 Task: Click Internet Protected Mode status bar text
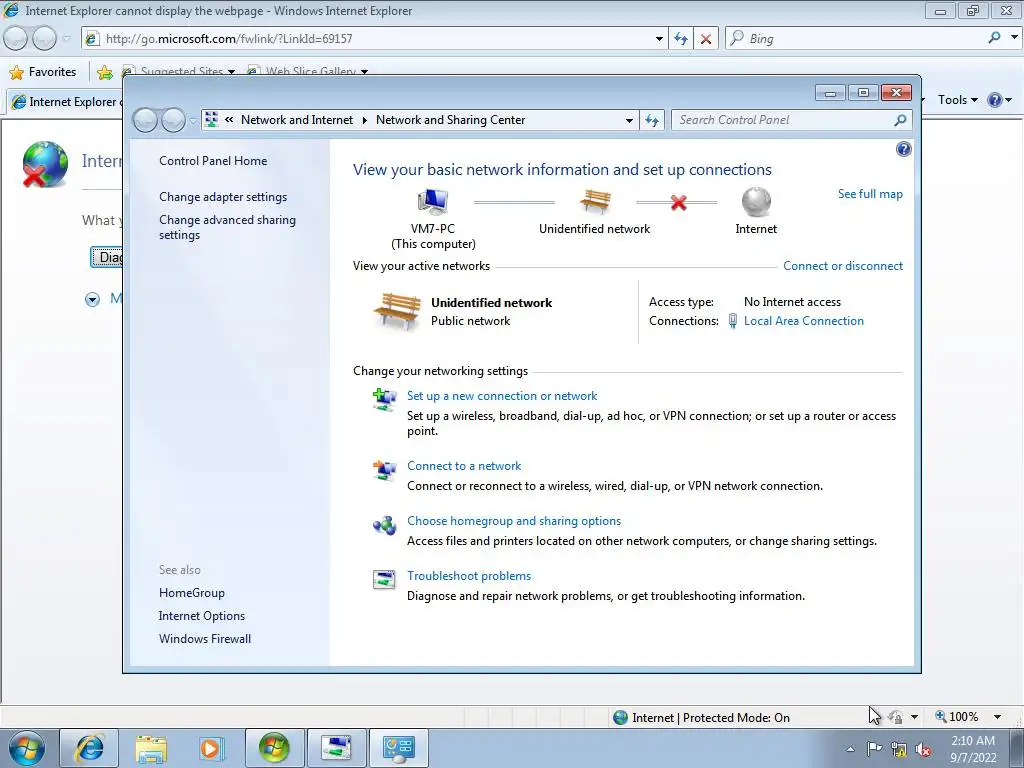[x=711, y=718]
